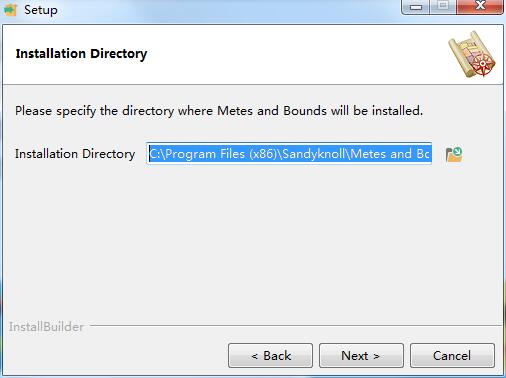Return to the previous step with < Back

(x=270, y=356)
